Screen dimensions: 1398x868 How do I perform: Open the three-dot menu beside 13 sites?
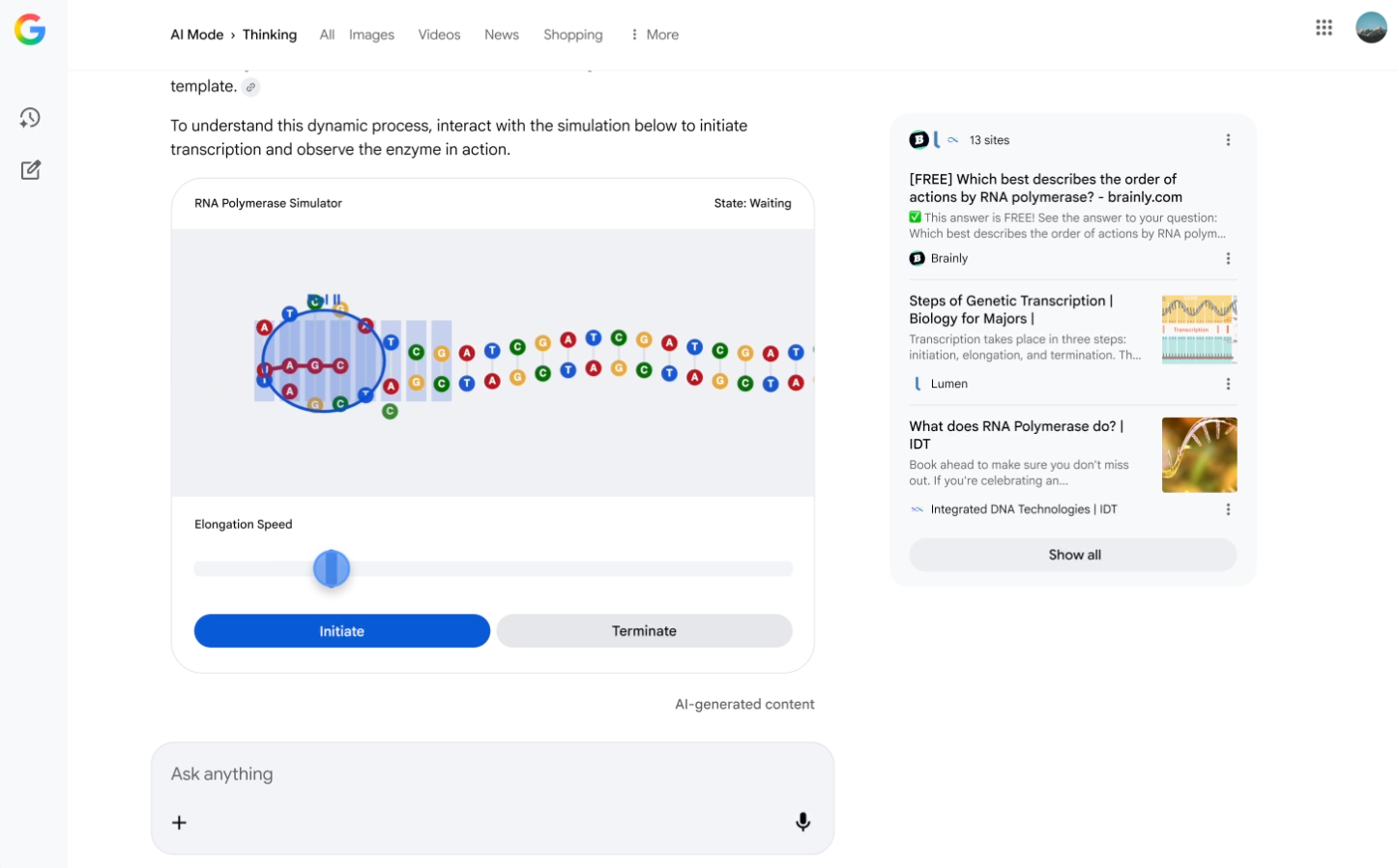[1228, 140]
